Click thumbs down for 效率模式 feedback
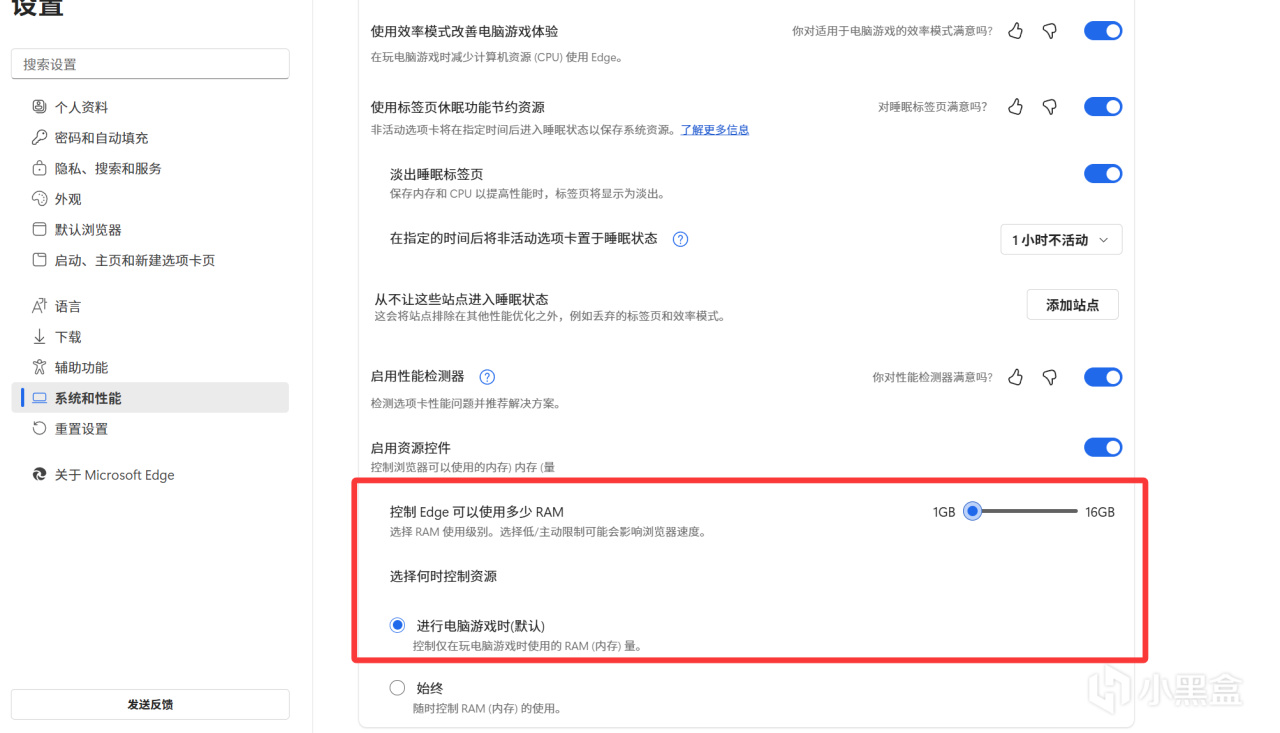The image size is (1280, 733). pos(1049,31)
